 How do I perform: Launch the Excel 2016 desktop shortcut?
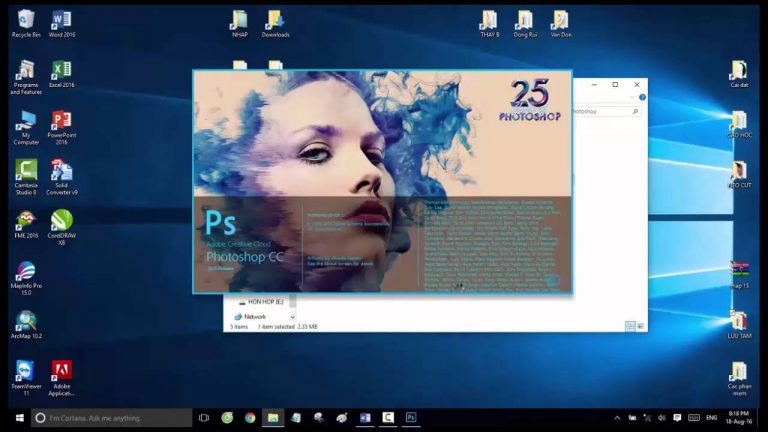[x=62, y=74]
